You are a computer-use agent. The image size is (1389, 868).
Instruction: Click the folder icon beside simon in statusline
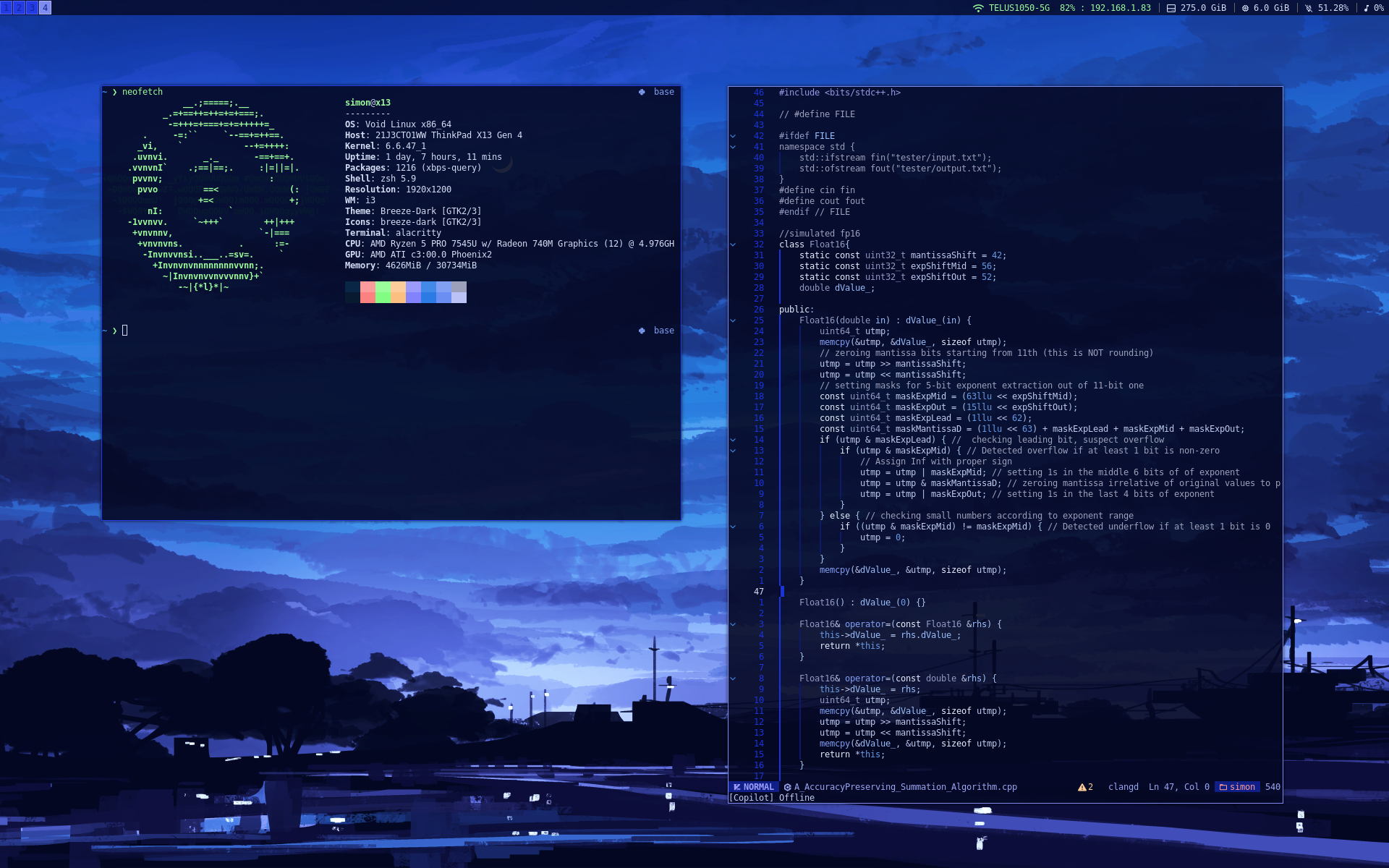[1223, 787]
